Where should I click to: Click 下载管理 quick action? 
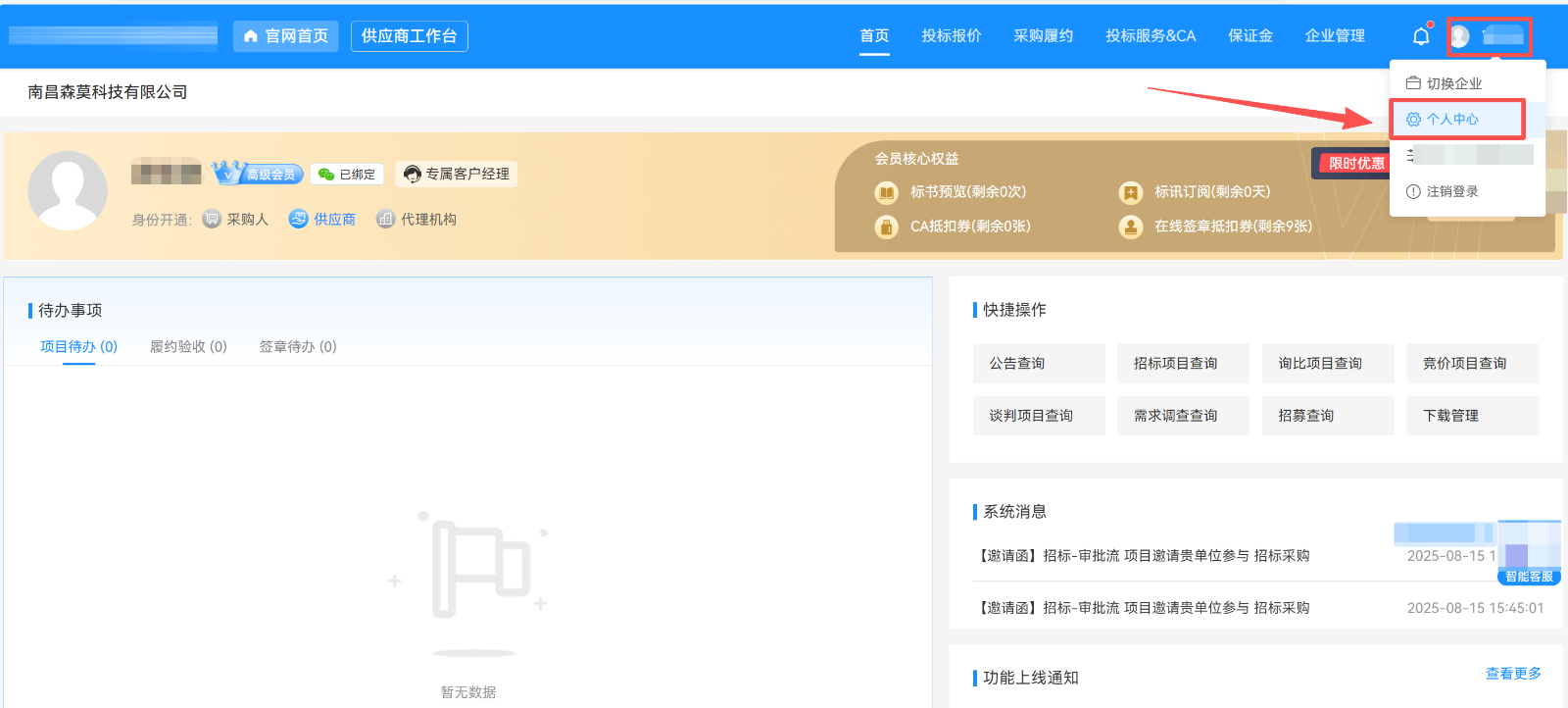click(1473, 416)
